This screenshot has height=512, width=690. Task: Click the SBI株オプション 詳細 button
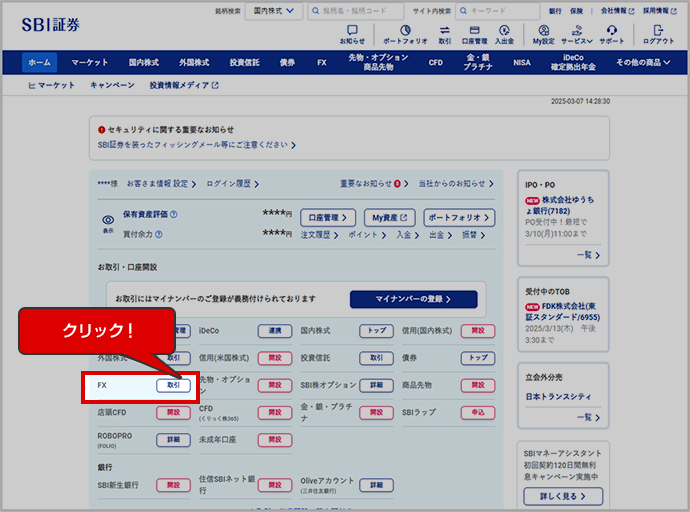[377, 385]
